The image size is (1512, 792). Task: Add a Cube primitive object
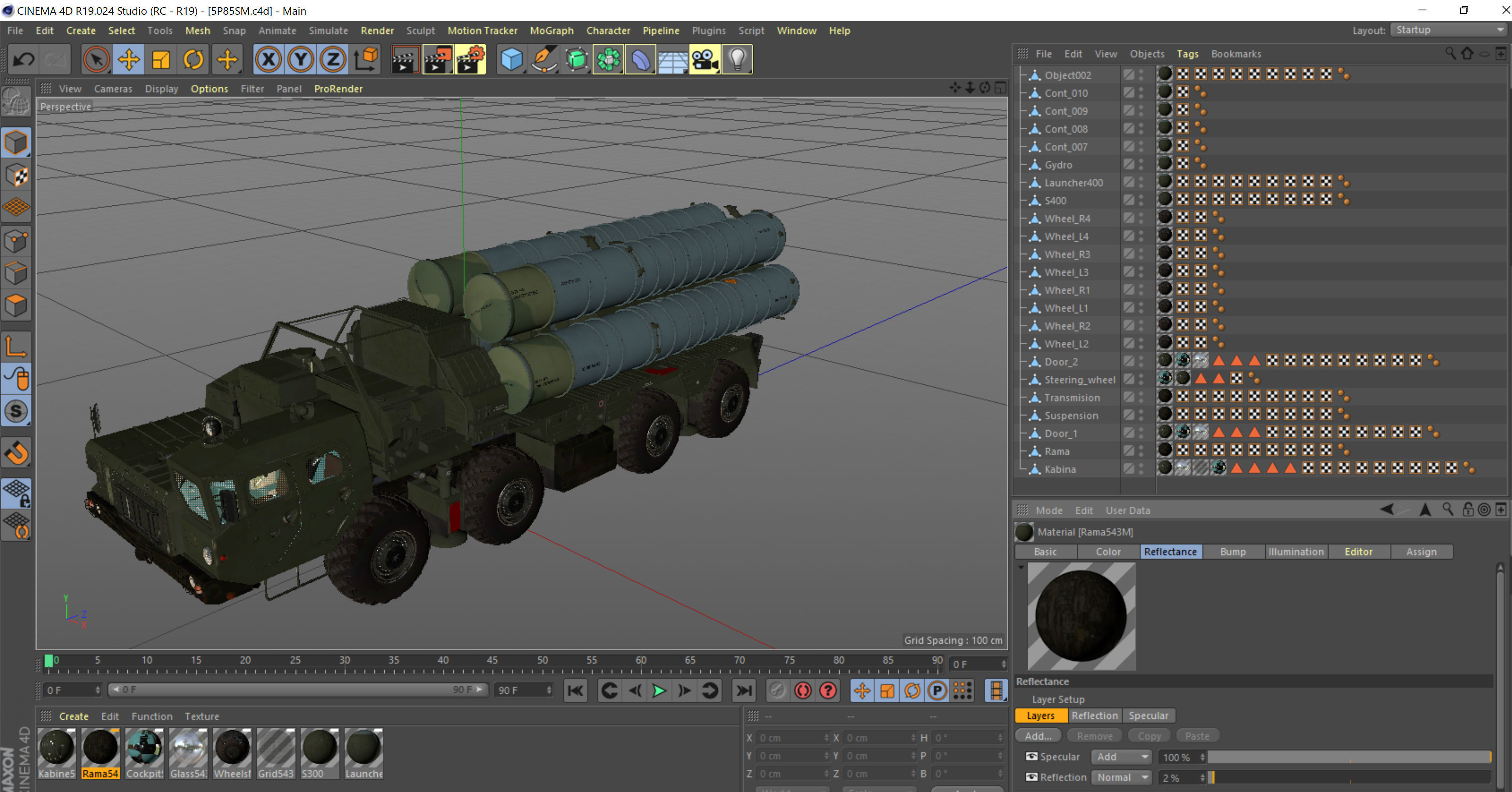coord(511,59)
